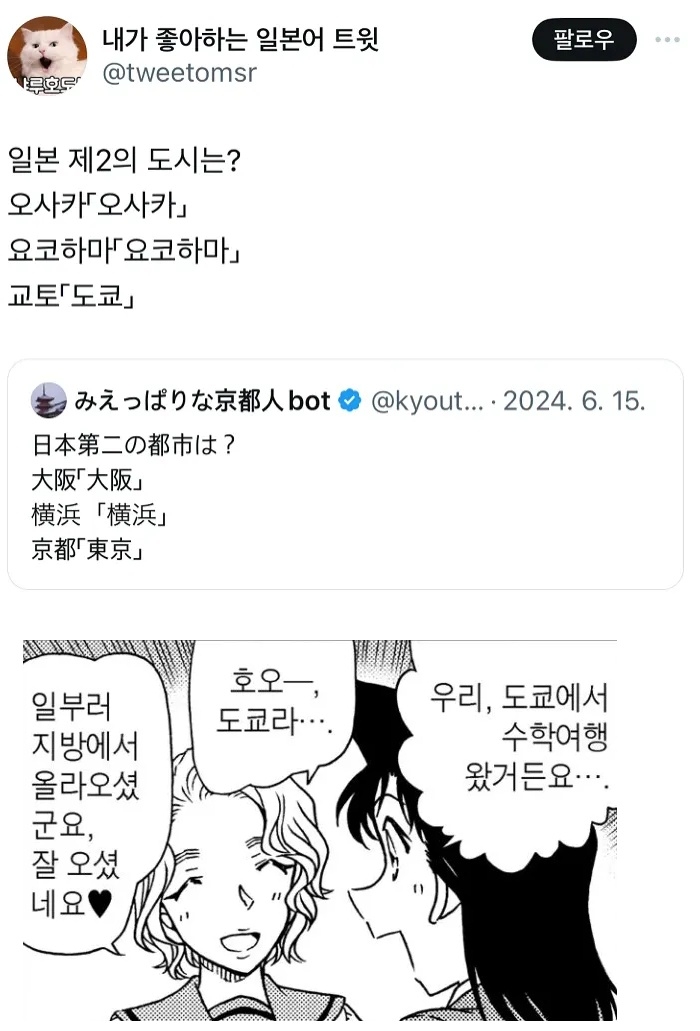The height and width of the screenshot is (1031, 700).
Task: Click speech bubble 호오—, 도쿄라….
Action: pyautogui.click(x=274, y=701)
